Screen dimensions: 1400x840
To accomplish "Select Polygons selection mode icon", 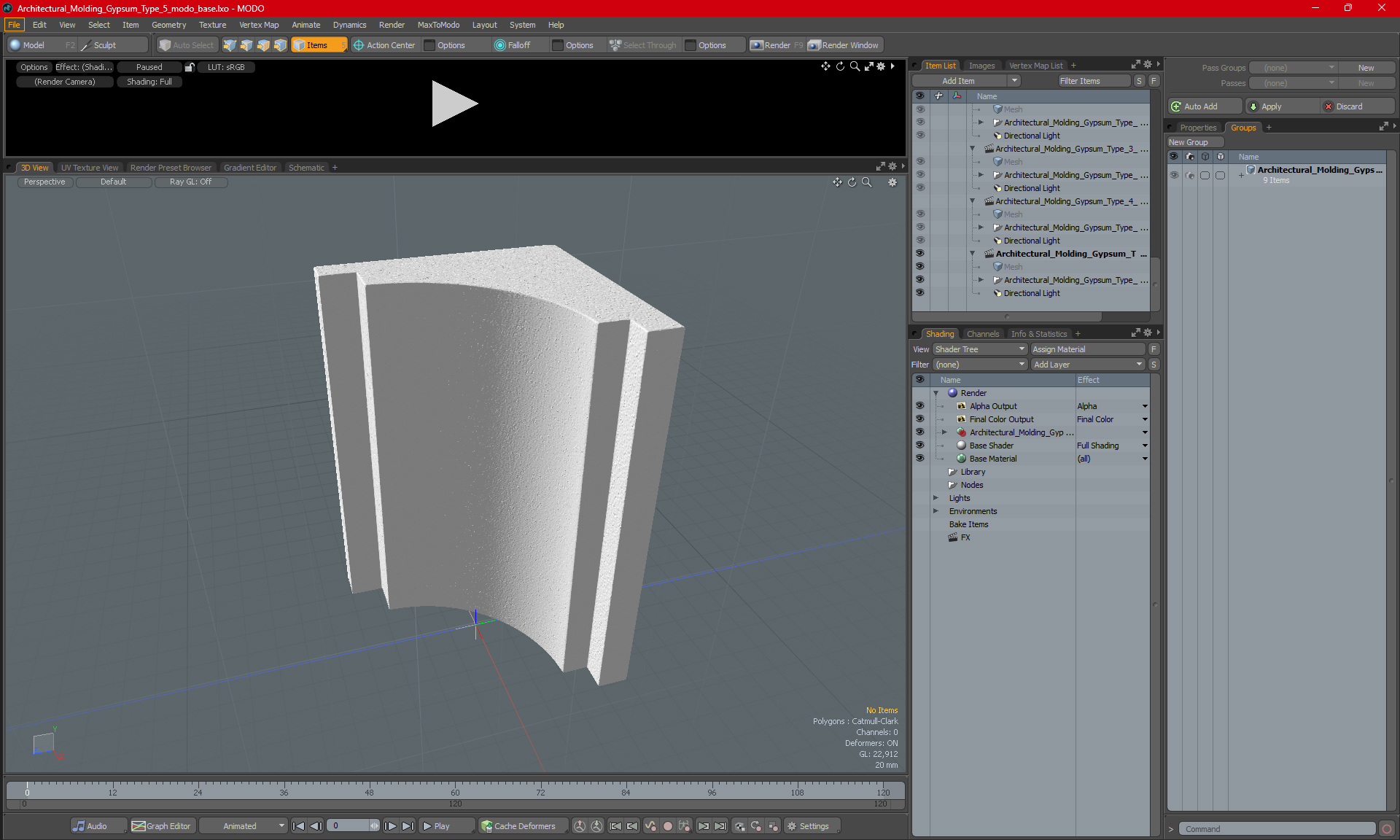I will click(263, 45).
